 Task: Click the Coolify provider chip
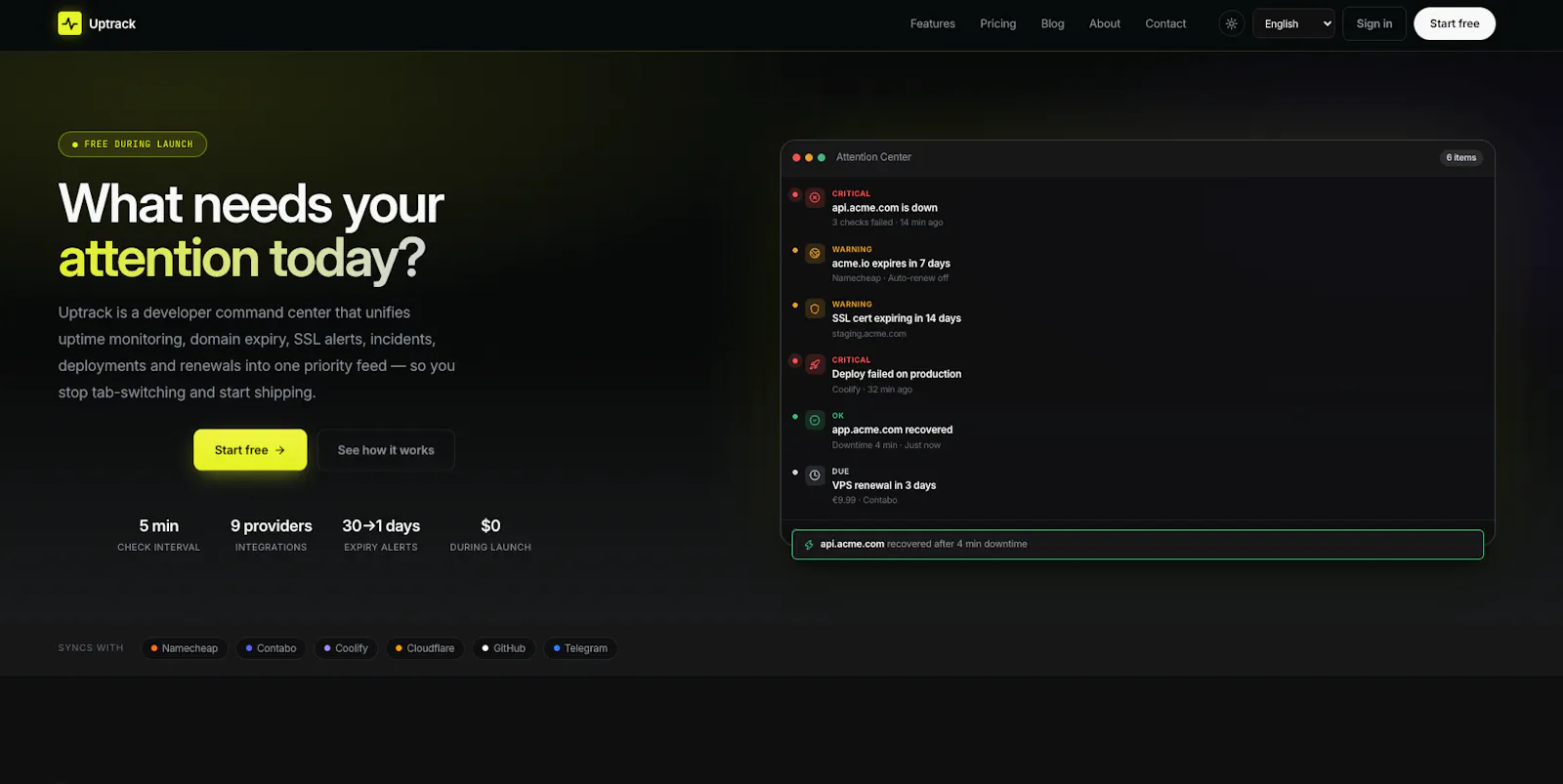(346, 648)
